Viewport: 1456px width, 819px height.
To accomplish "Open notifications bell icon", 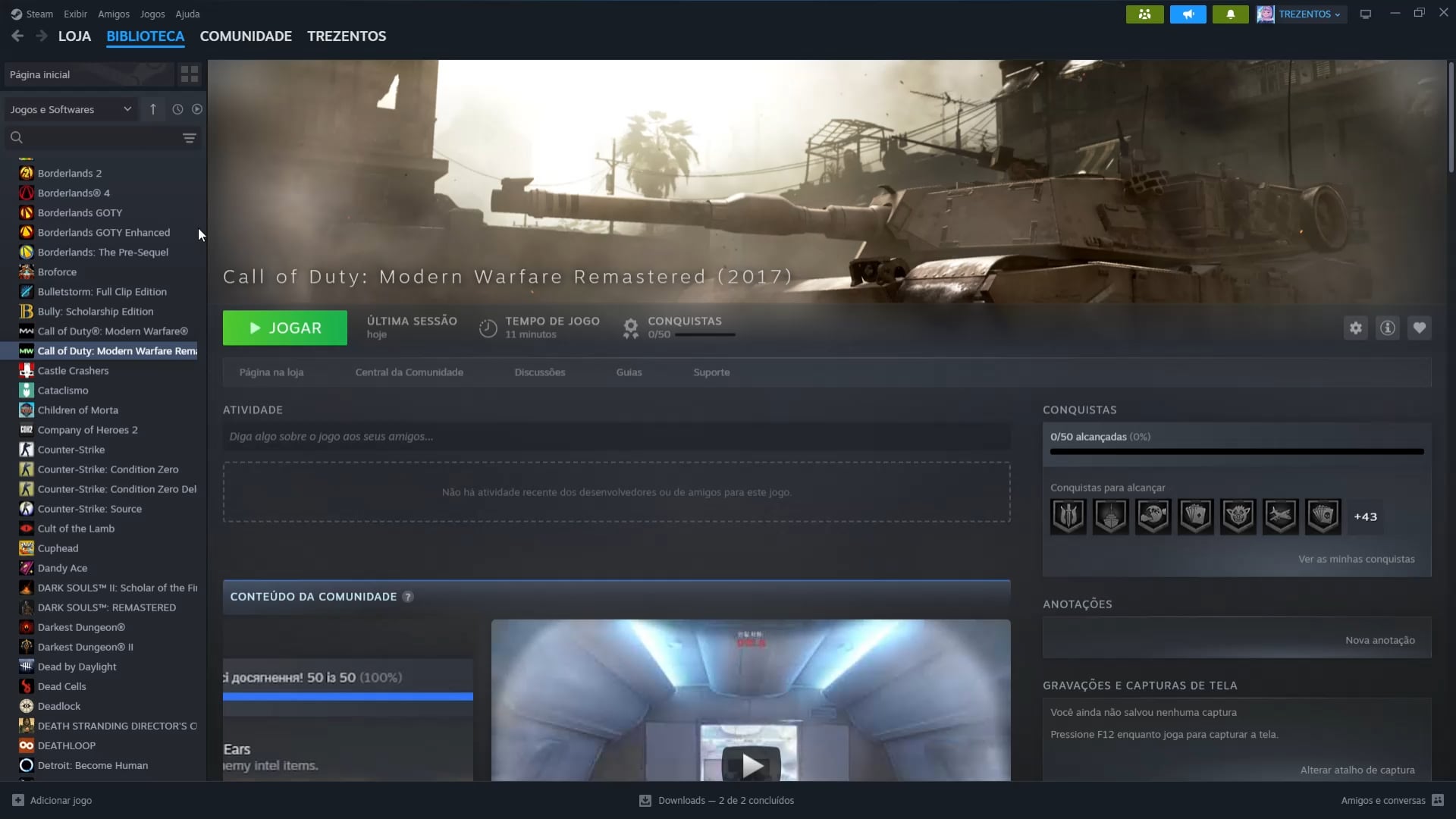I will (x=1230, y=14).
